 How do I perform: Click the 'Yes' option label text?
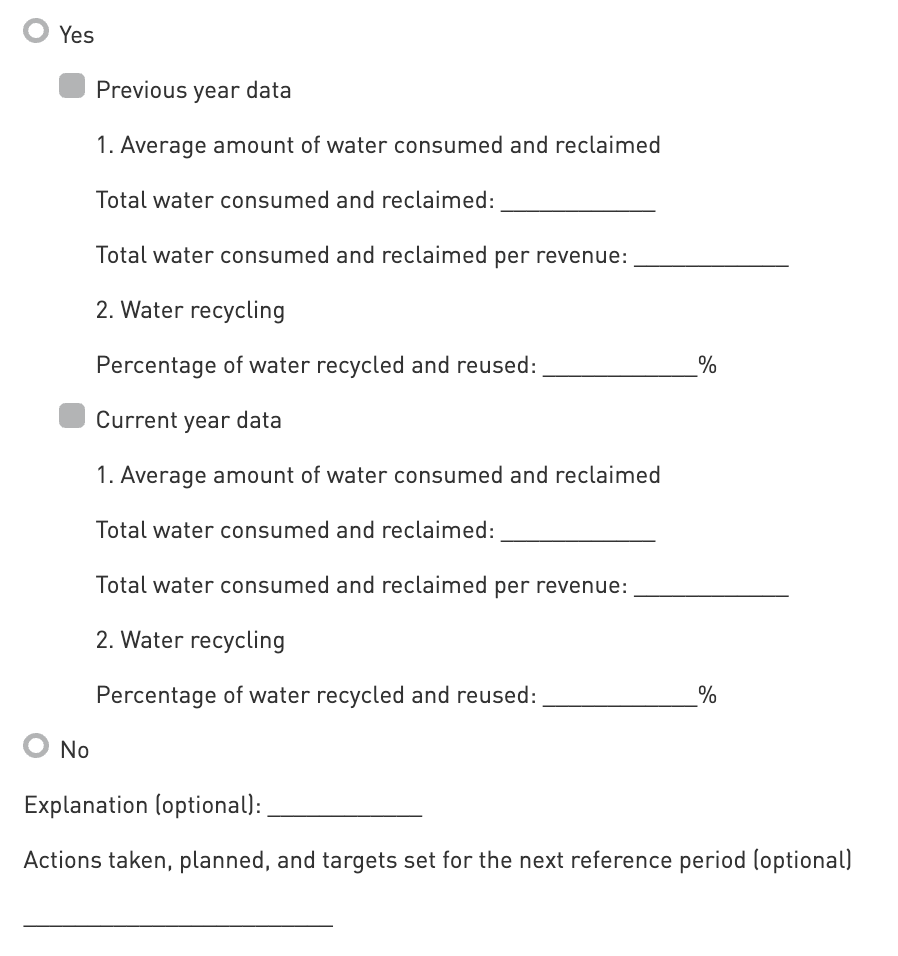(x=76, y=35)
